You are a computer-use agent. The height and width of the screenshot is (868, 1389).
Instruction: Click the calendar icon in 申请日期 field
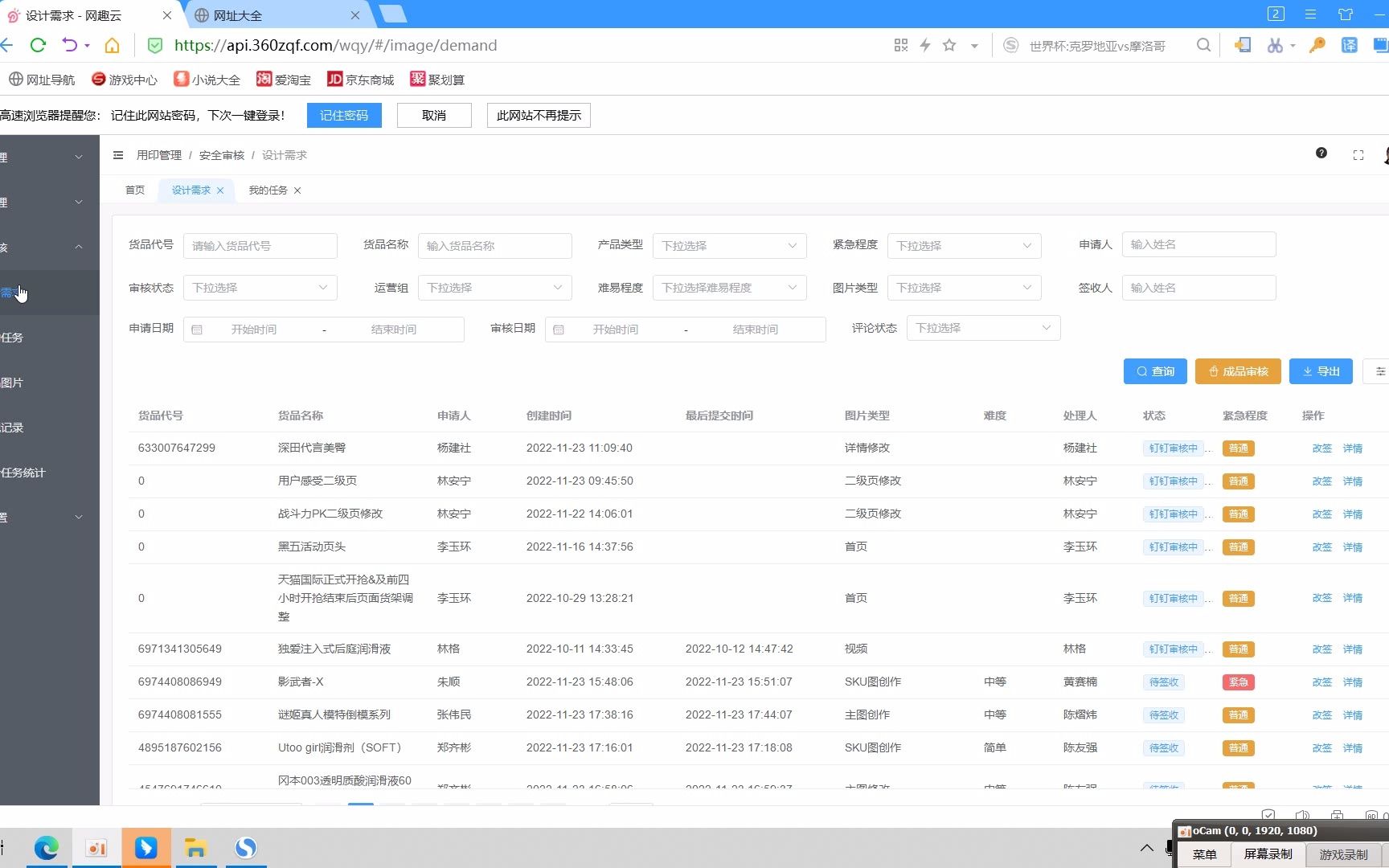197,330
